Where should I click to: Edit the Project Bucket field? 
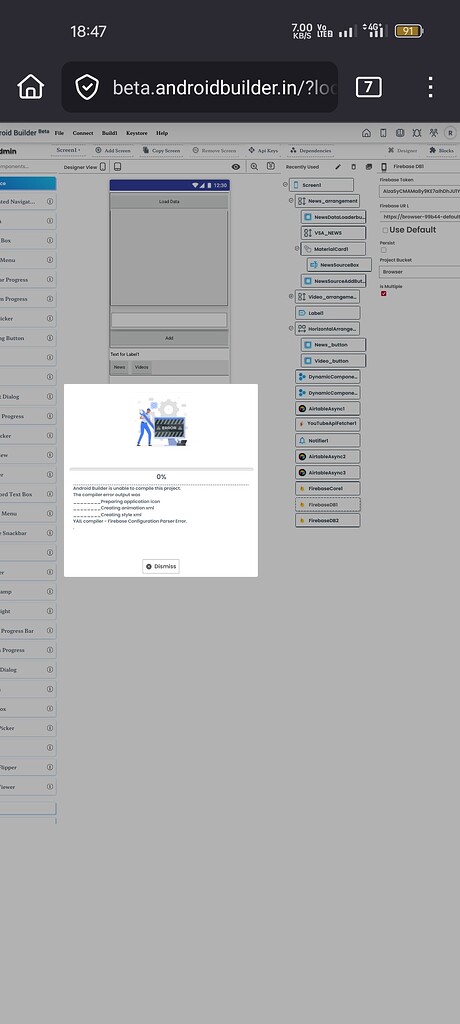click(419, 272)
